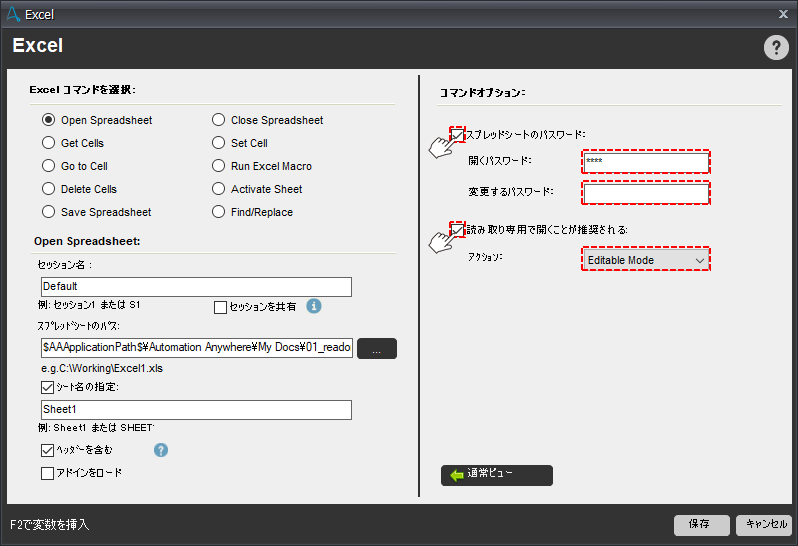Click the アクション: label
798x546 pixels.
[485, 257]
